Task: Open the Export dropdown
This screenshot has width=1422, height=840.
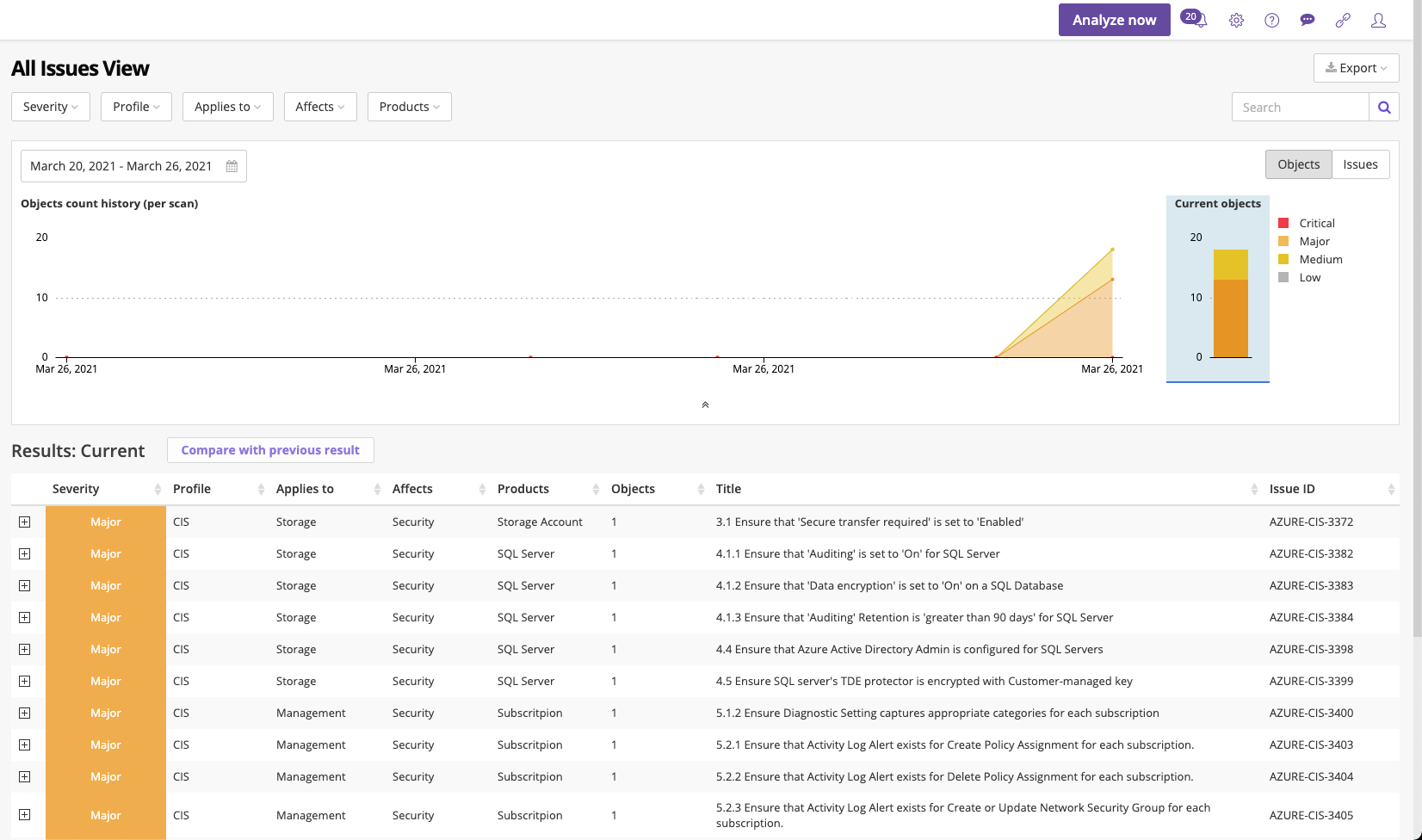Action: [1356, 68]
